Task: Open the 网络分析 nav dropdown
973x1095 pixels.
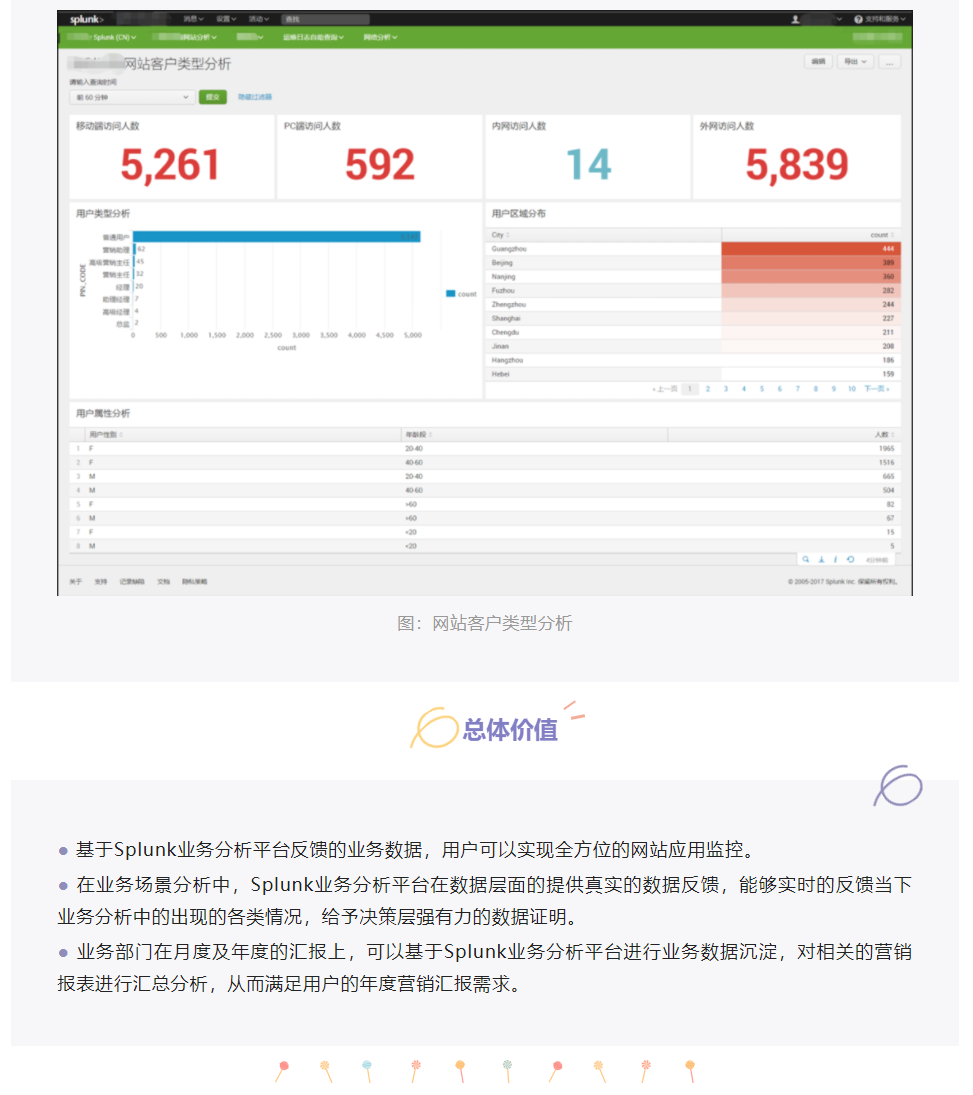Action: [x=380, y=37]
